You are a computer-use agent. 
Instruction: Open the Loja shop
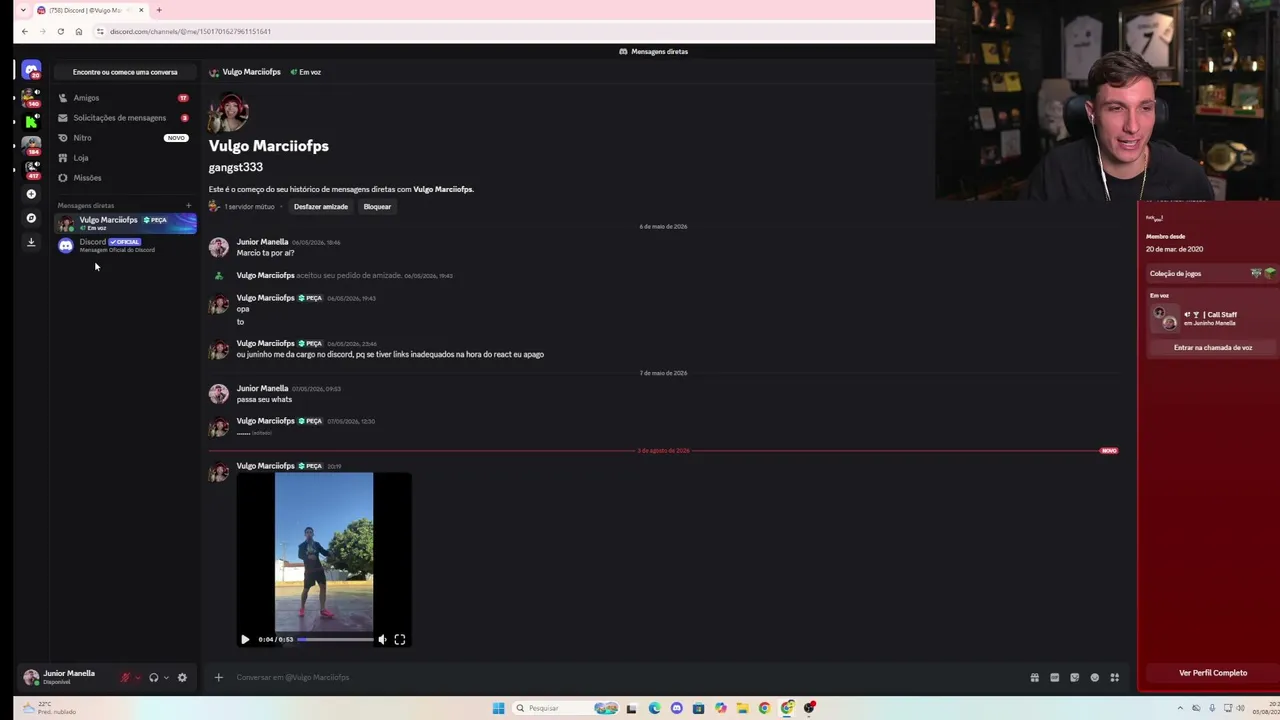pos(123,158)
